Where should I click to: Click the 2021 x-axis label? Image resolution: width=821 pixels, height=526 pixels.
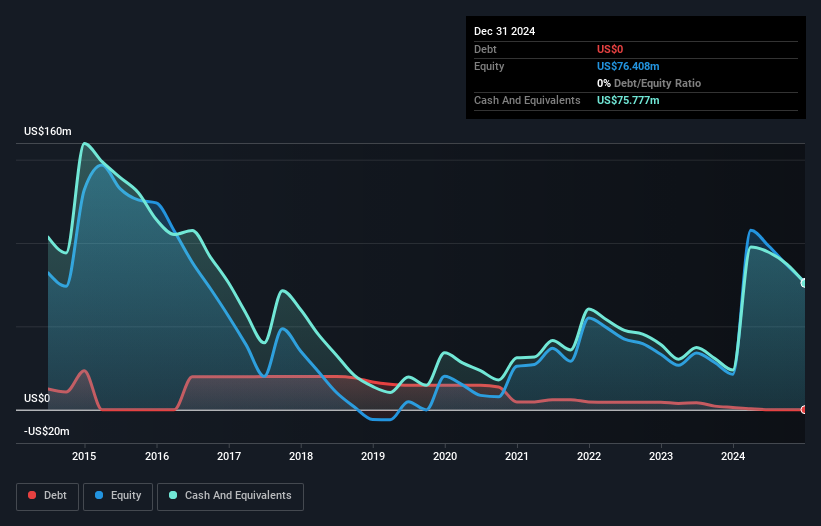tap(517, 456)
